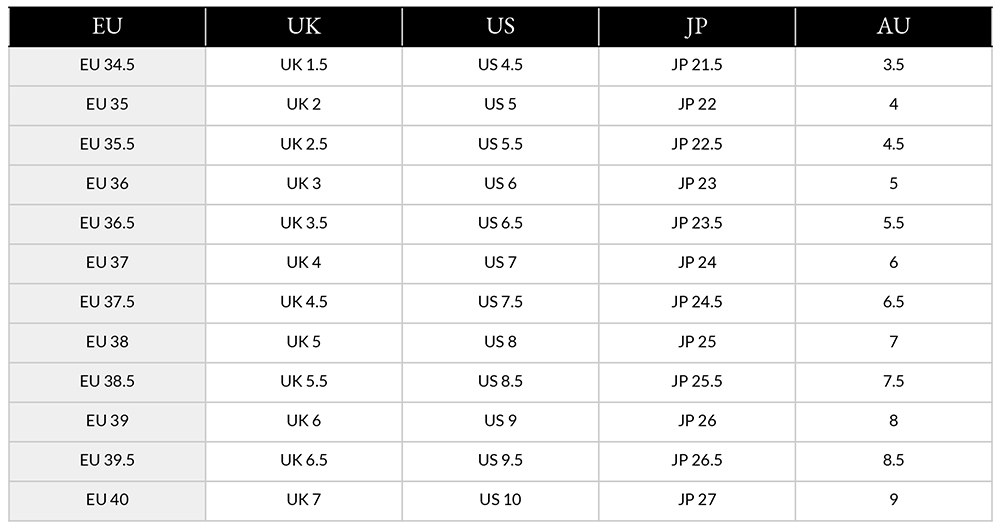Image resolution: width=1000 pixels, height=531 pixels.
Task: Select the UK 2 cell
Action: [304, 105]
